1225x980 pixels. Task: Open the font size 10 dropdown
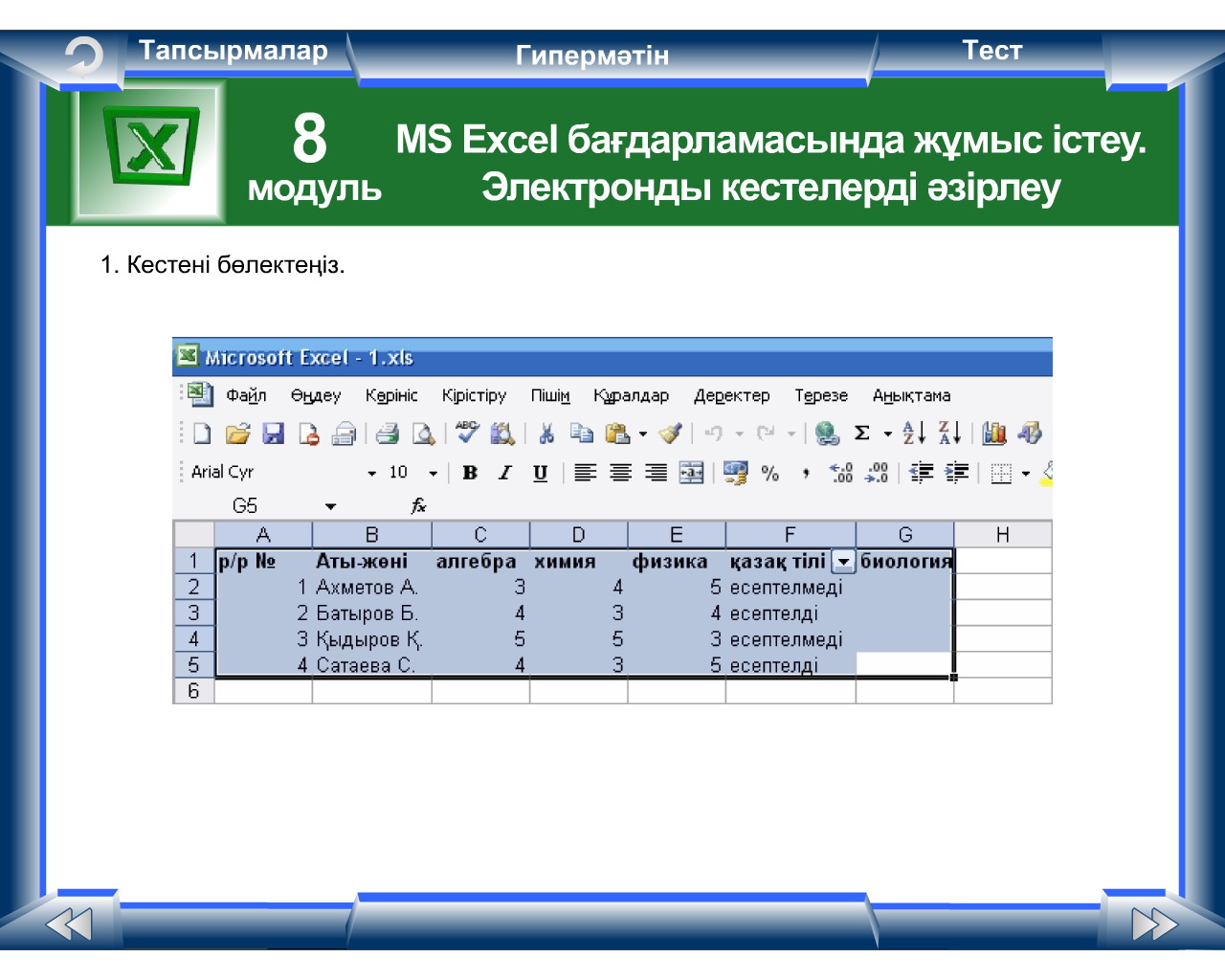(433, 473)
